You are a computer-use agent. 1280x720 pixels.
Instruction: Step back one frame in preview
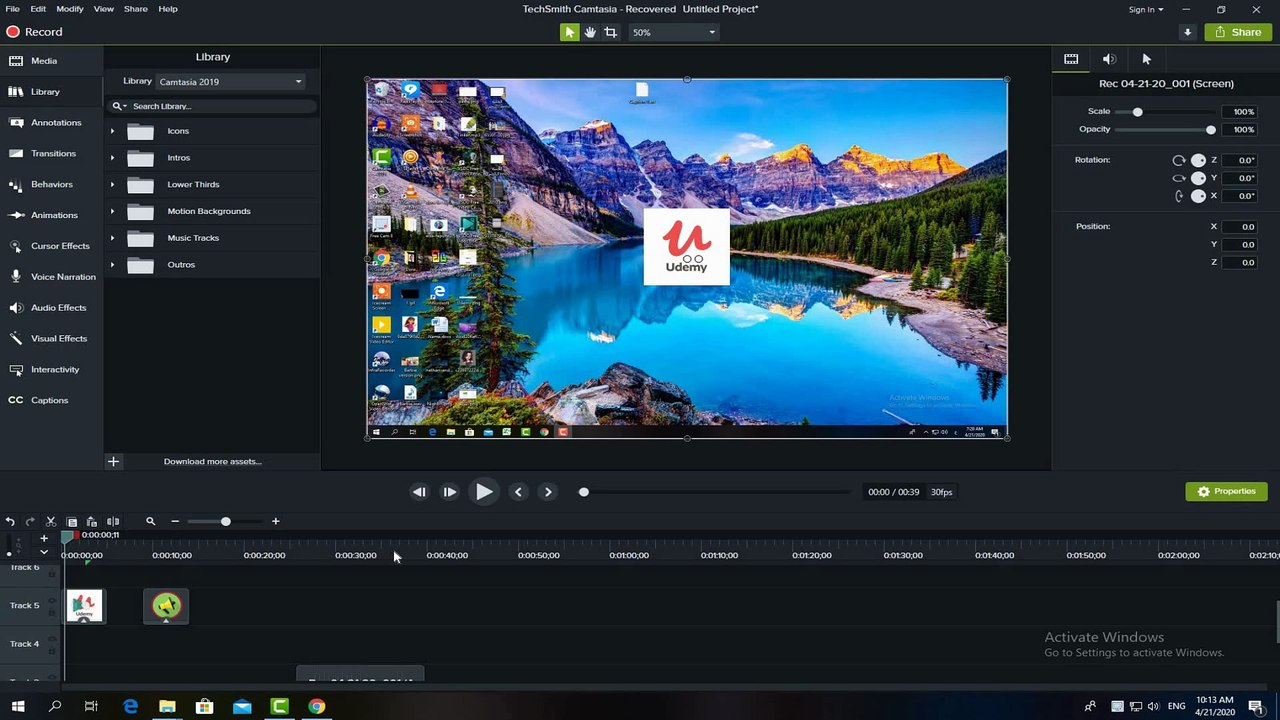tap(419, 492)
